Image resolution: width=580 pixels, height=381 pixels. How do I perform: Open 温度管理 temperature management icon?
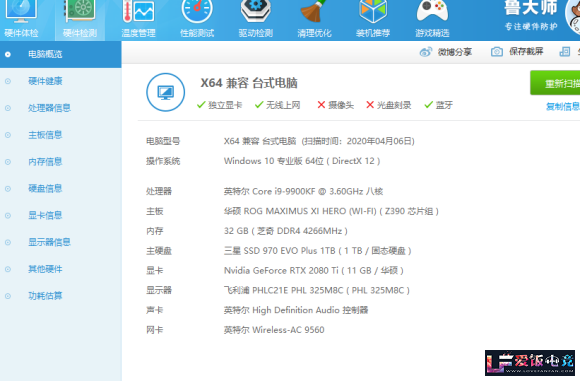point(138,11)
